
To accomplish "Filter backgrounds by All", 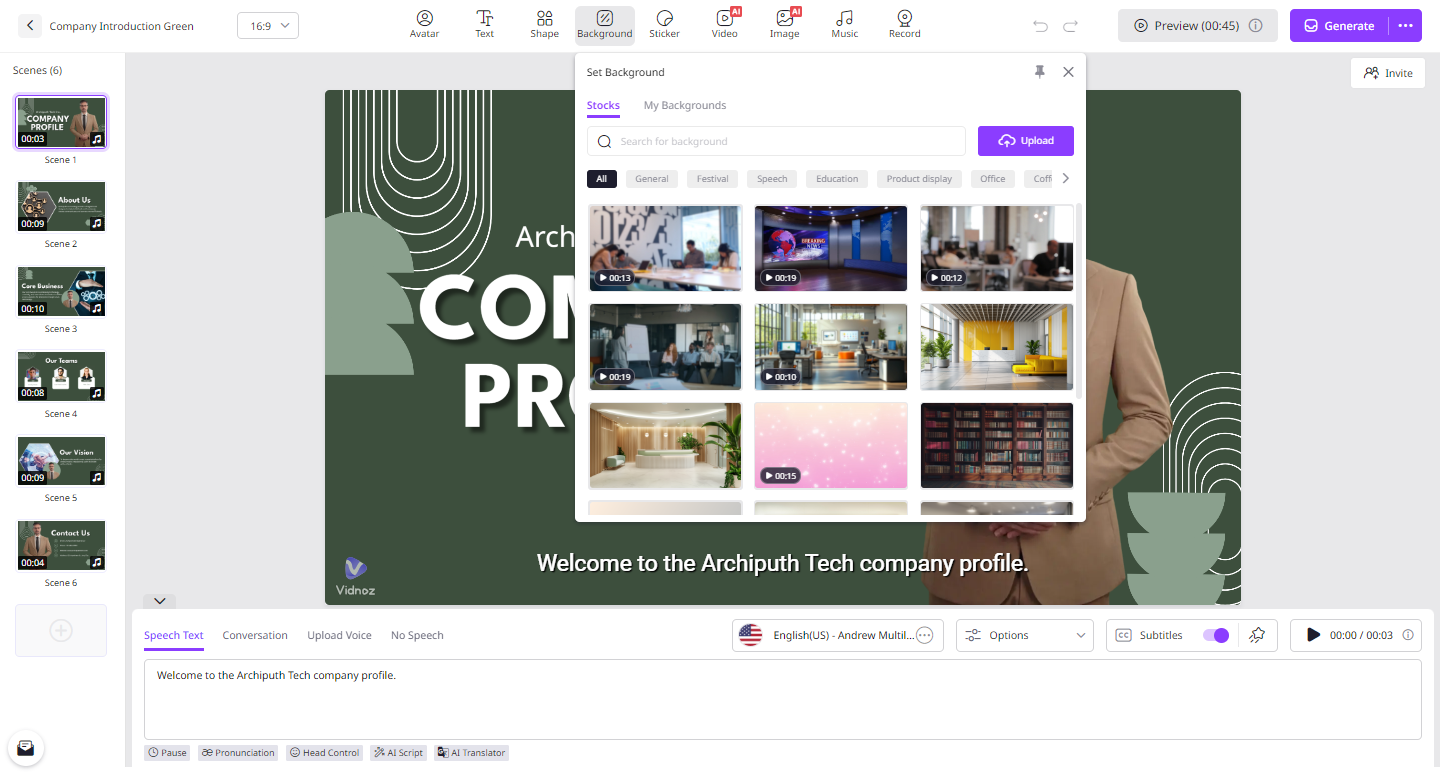I will point(602,179).
